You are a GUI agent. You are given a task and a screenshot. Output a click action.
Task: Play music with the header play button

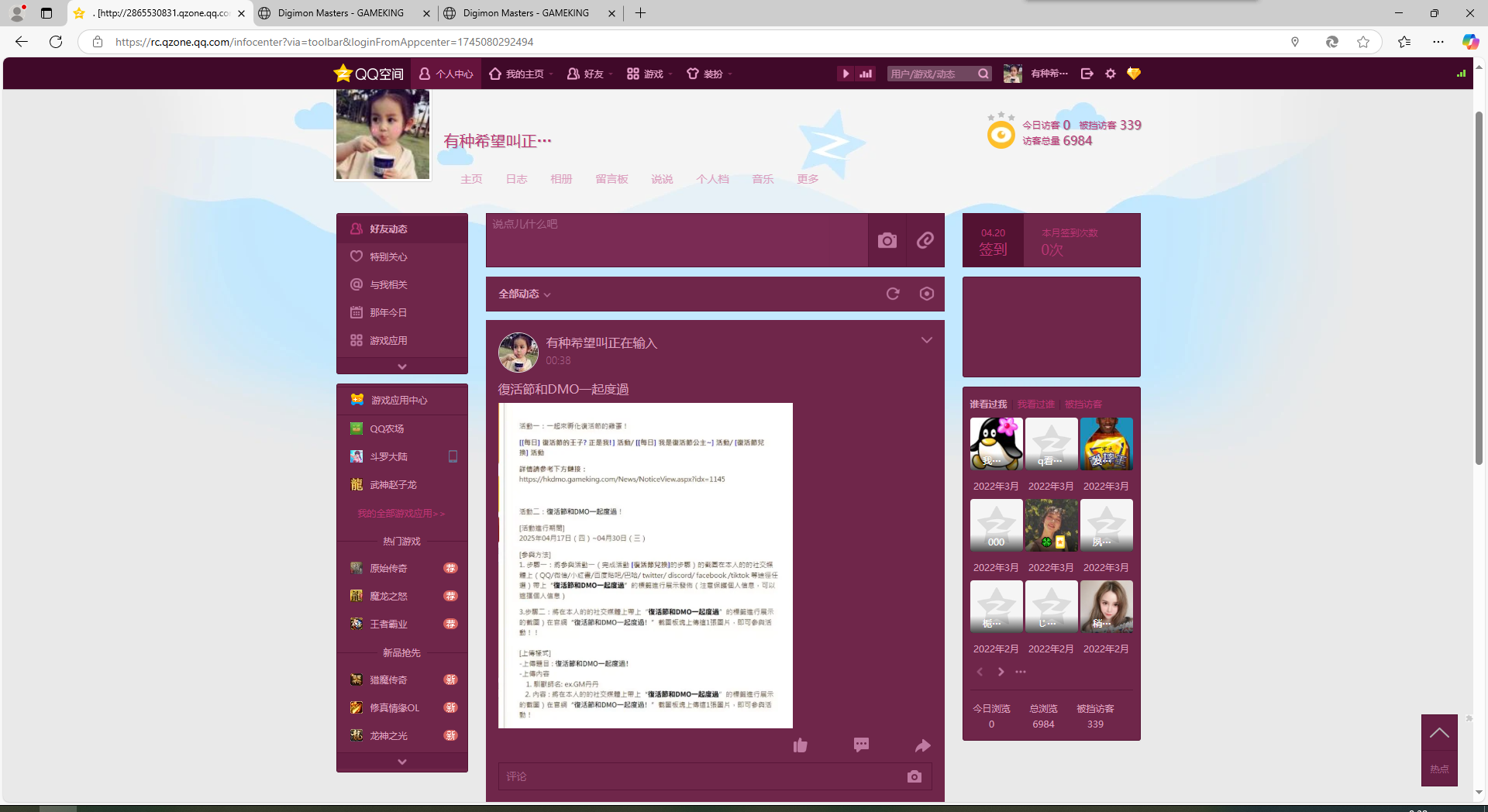[846, 74]
